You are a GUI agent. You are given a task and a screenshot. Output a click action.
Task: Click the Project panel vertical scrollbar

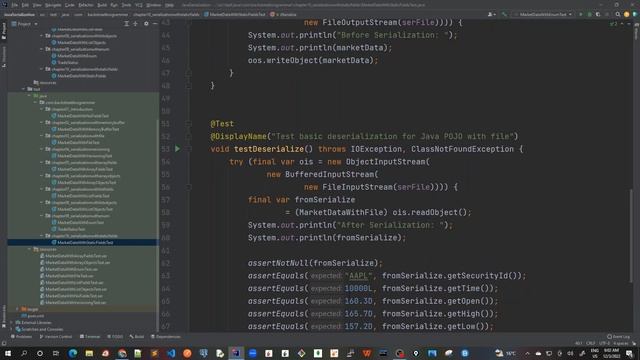click(158, 224)
